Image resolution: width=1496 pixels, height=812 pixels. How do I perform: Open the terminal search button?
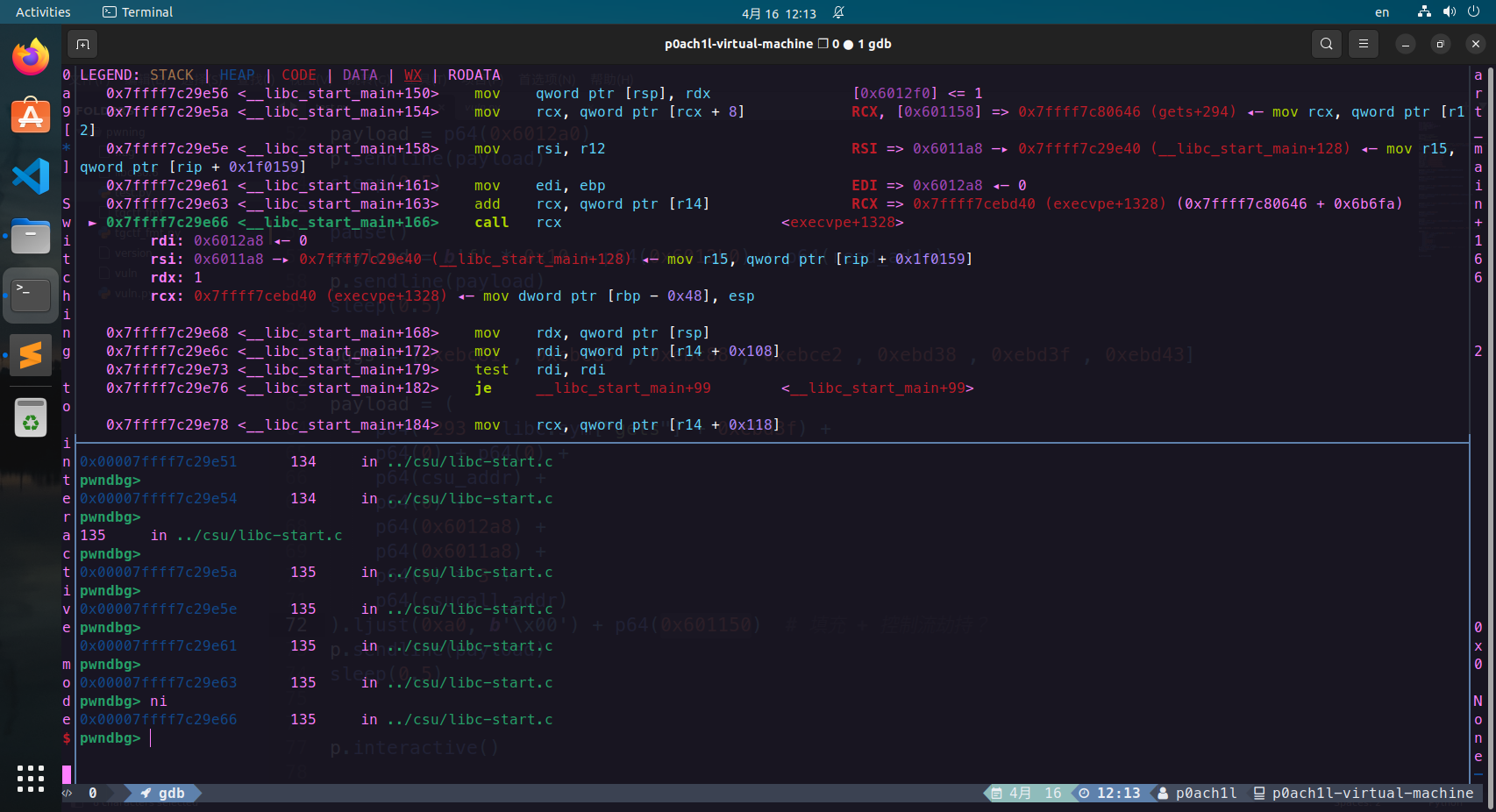pyautogui.click(x=1327, y=44)
